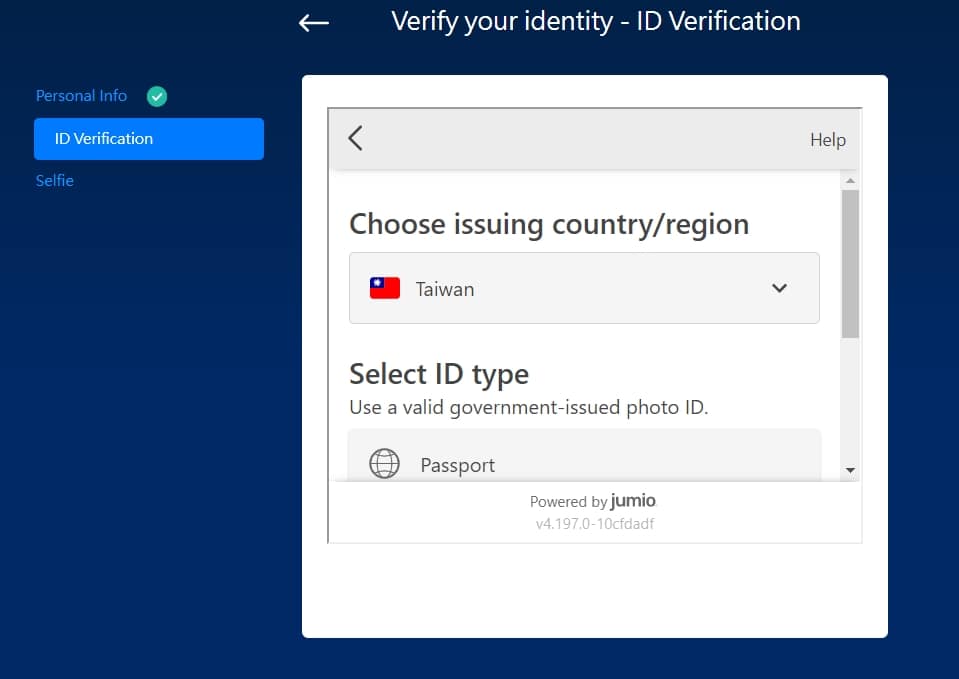959x679 pixels.
Task: Click version text v4.197.0-10cfdadf
Action: [594, 524]
